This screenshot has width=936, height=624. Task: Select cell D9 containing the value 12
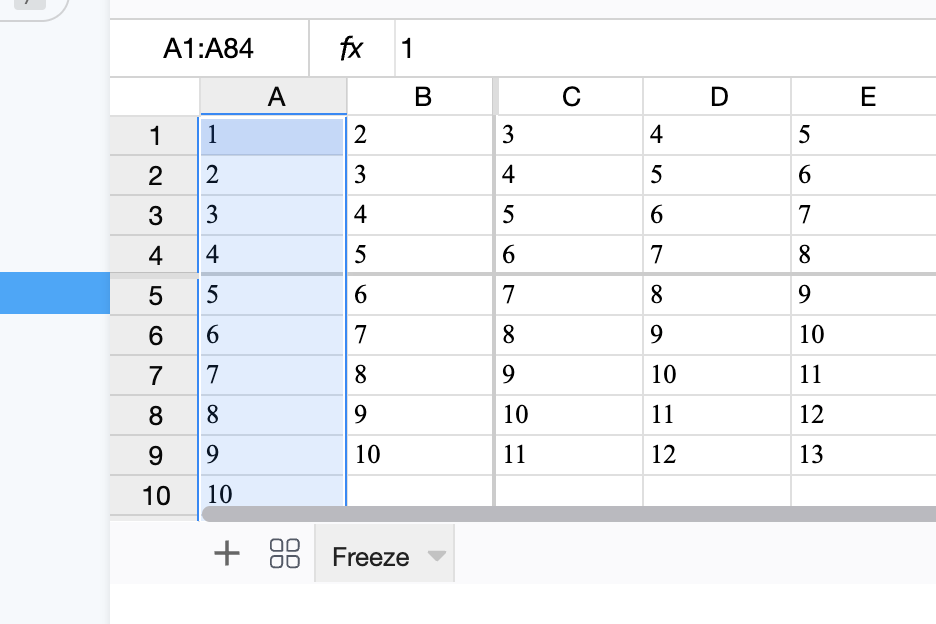[x=717, y=454]
